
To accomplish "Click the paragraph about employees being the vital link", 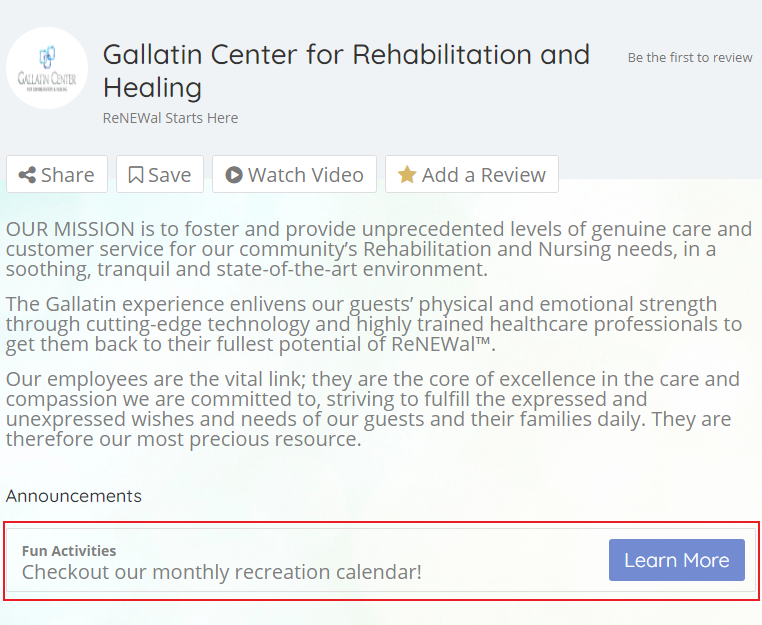I will [x=373, y=409].
